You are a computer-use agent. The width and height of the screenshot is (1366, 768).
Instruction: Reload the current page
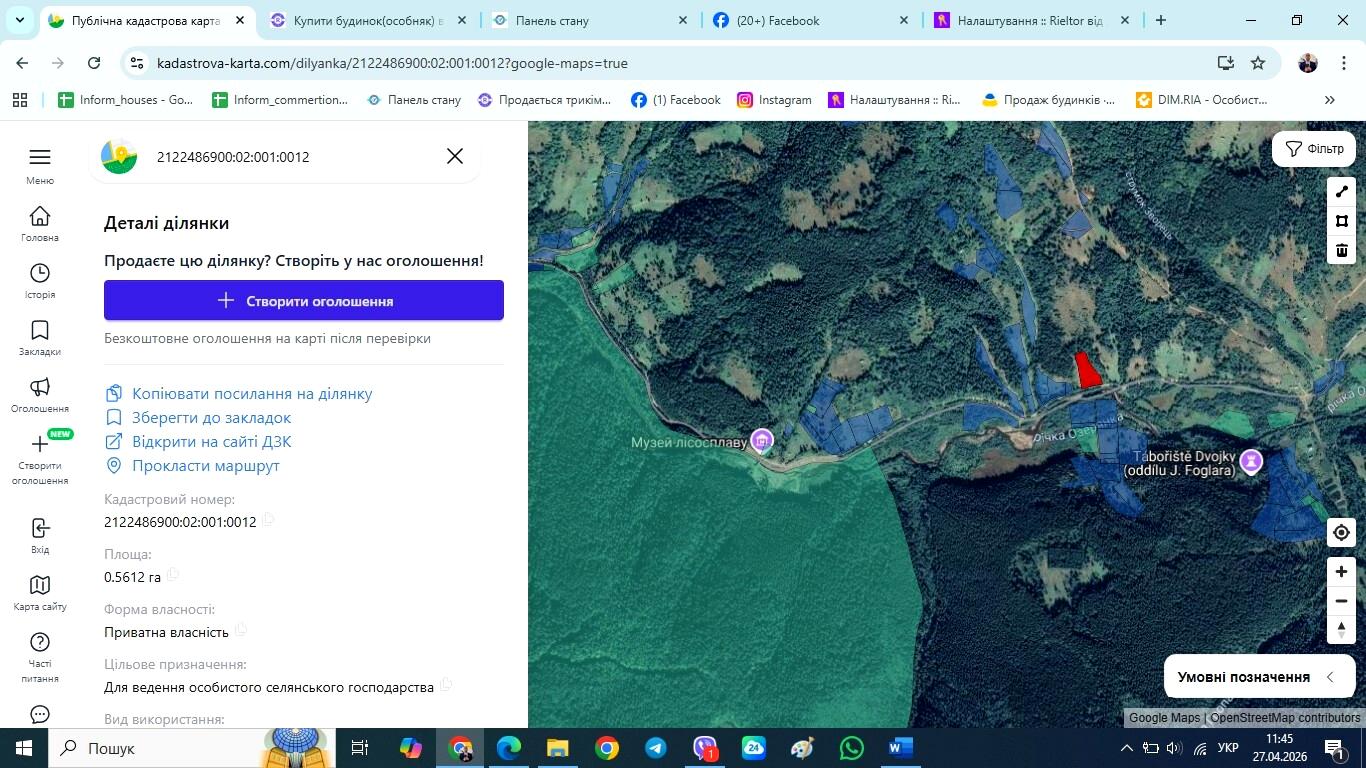94,63
